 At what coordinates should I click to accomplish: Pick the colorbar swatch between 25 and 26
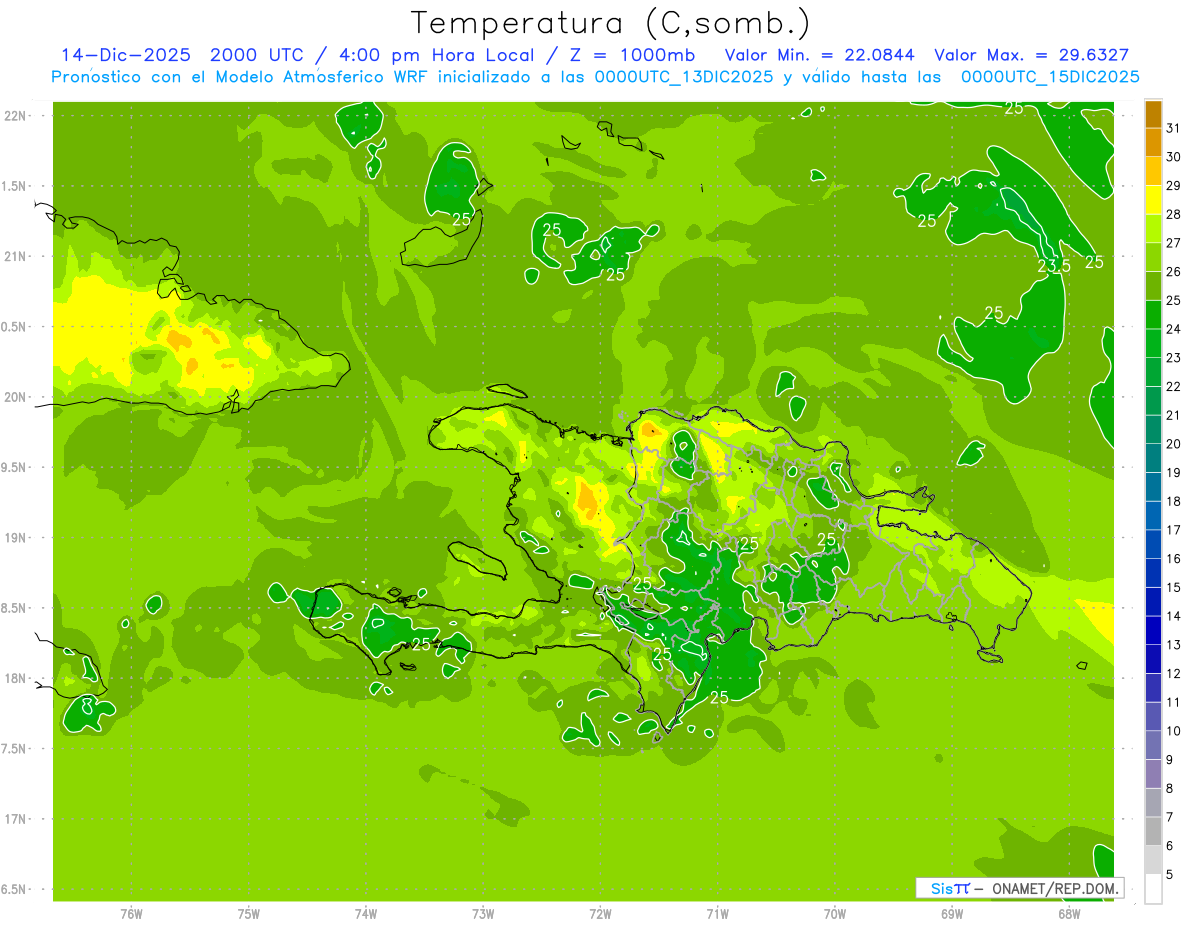1153,286
